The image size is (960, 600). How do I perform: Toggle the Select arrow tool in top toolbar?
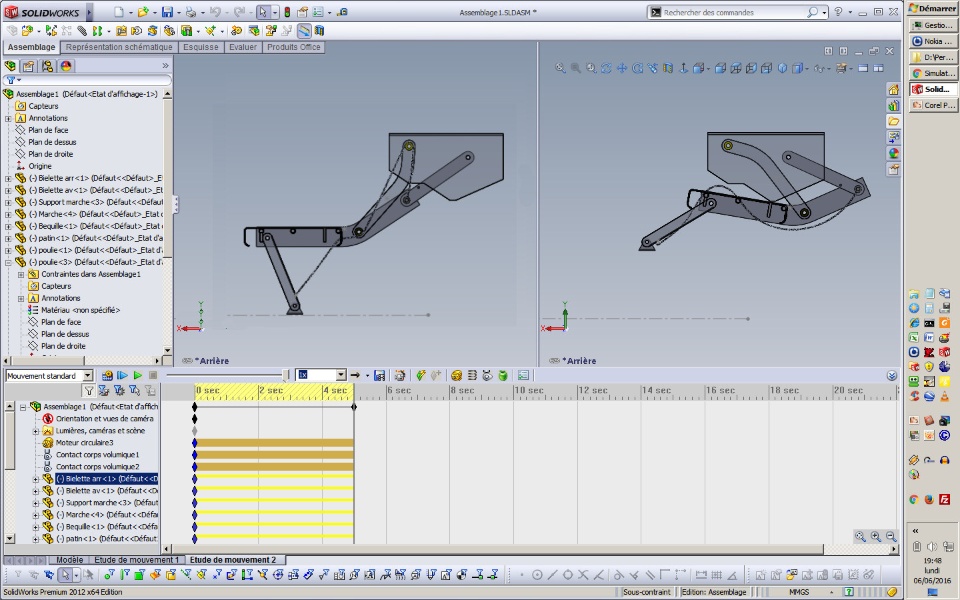pos(263,12)
